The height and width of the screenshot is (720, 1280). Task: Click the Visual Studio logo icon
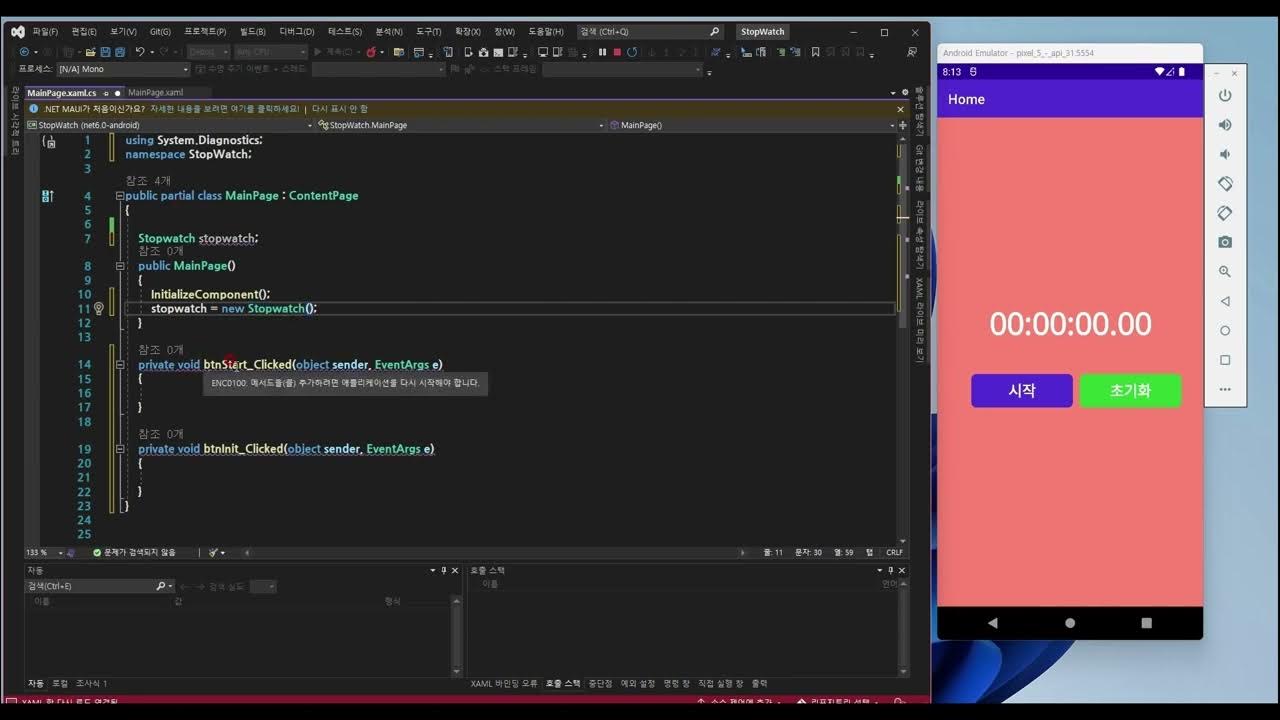click(x=18, y=32)
